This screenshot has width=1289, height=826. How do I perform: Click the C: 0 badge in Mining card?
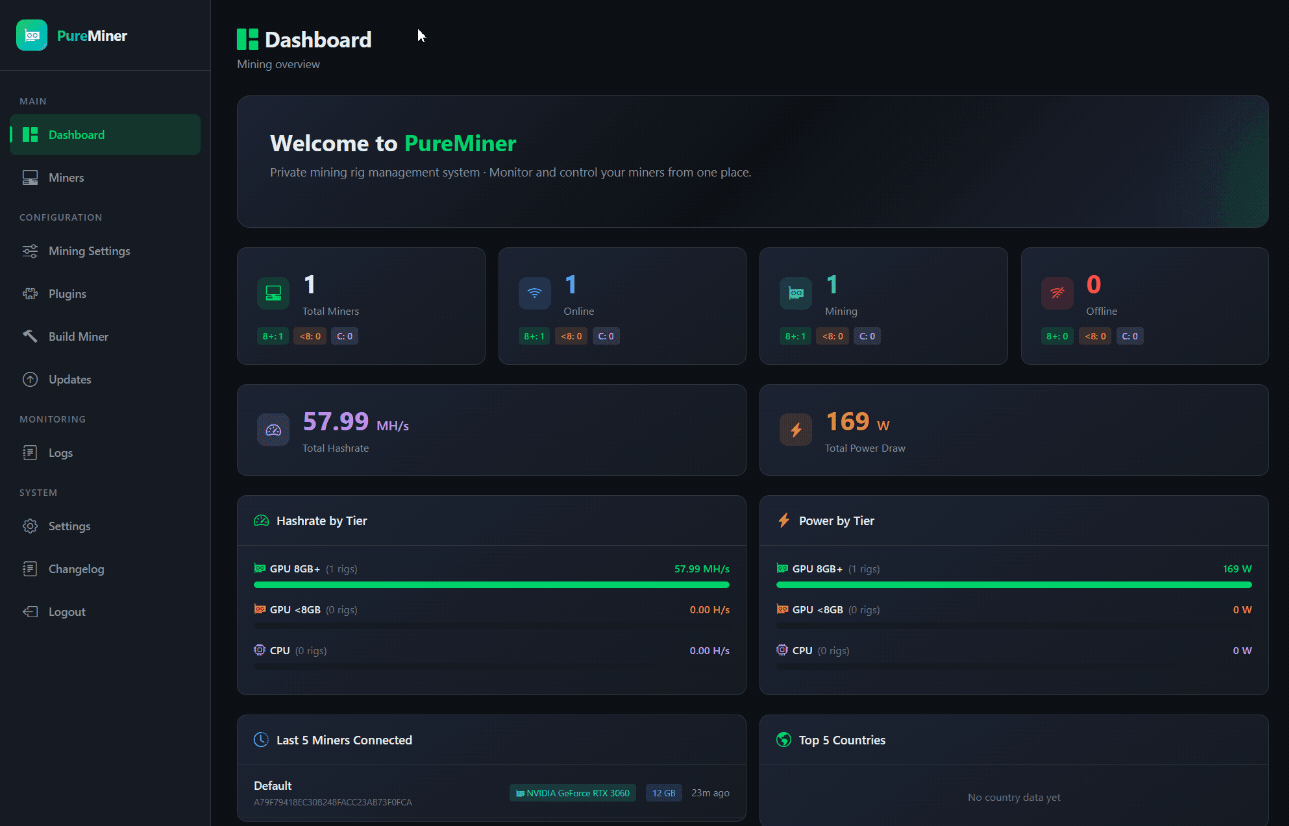pyautogui.click(x=867, y=336)
